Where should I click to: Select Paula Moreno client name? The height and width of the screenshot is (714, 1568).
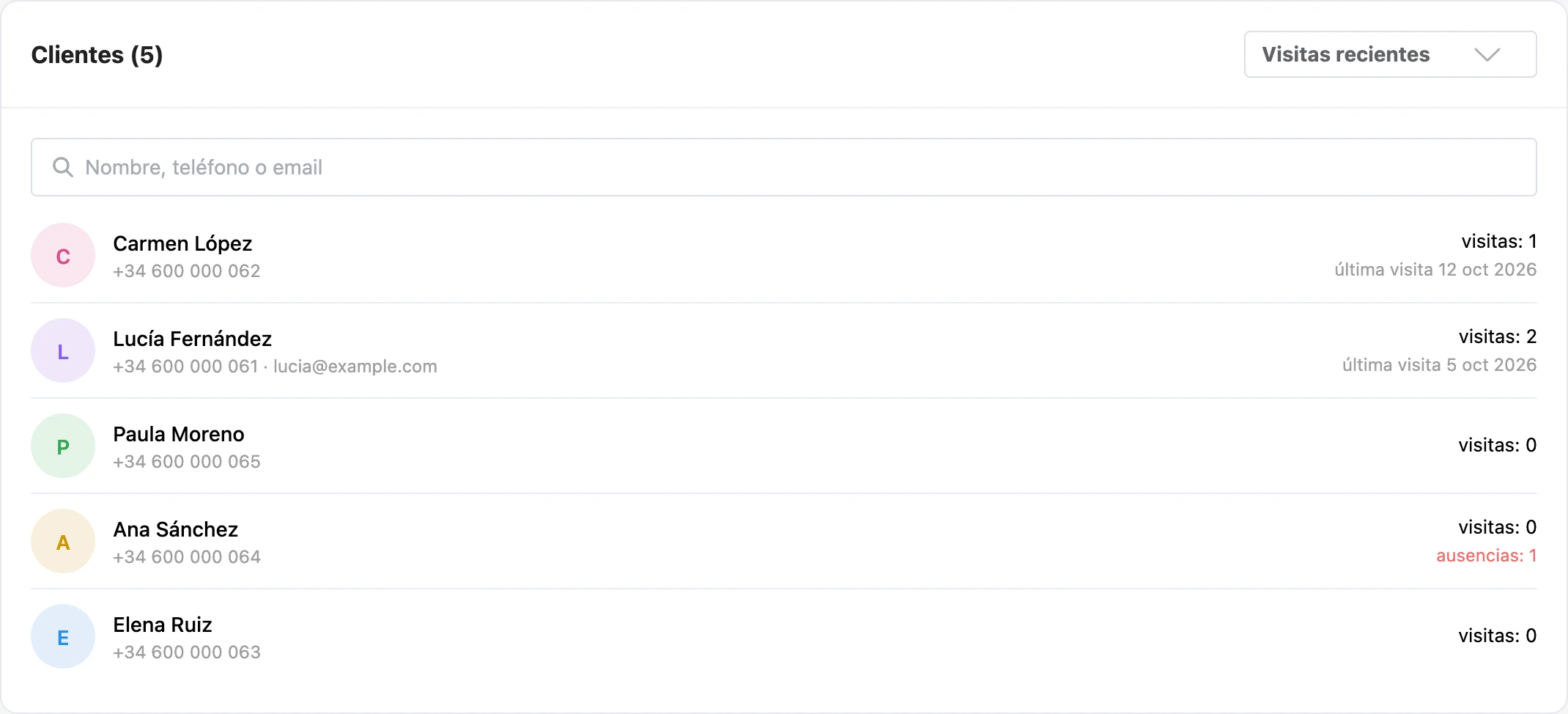pos(179,434)
